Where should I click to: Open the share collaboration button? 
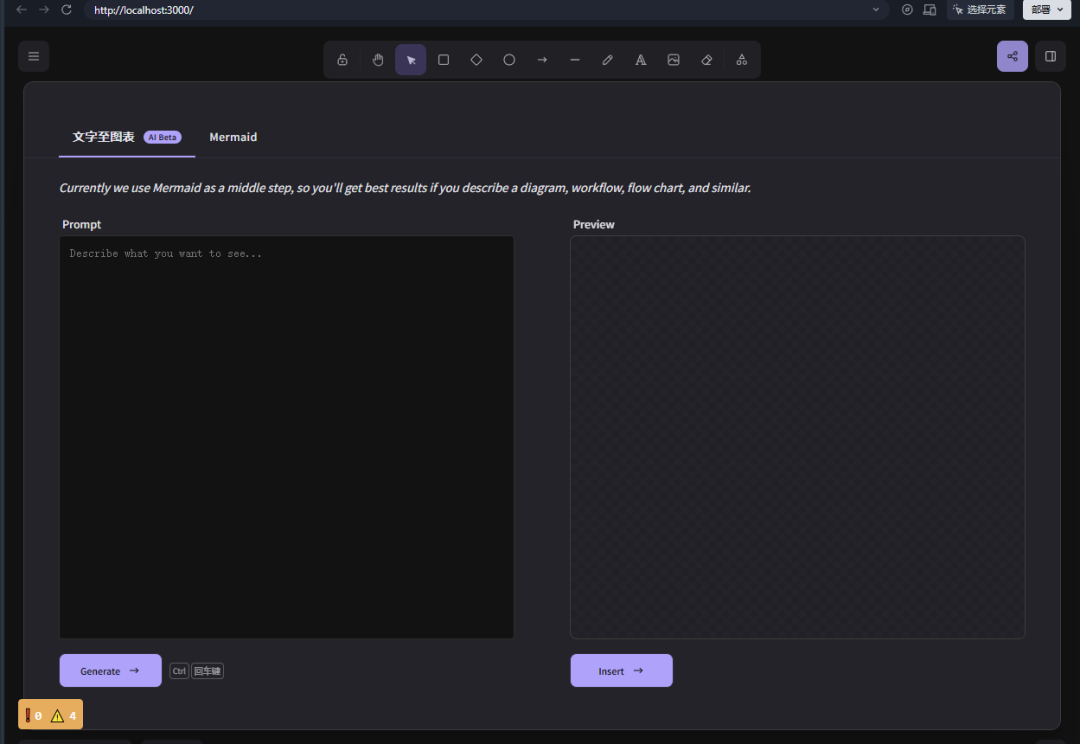tap(1012, 56)
